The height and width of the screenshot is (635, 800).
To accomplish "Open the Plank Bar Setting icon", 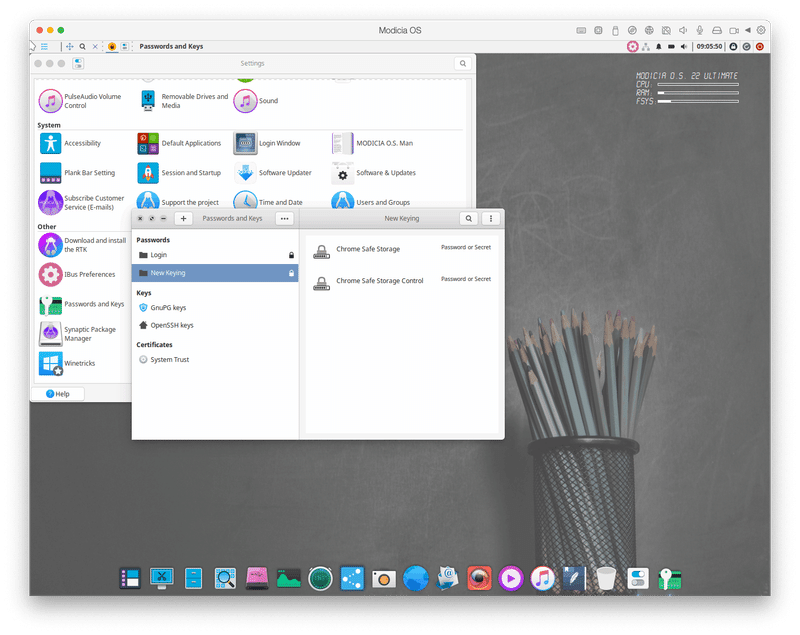I will [x=52, y=172].
